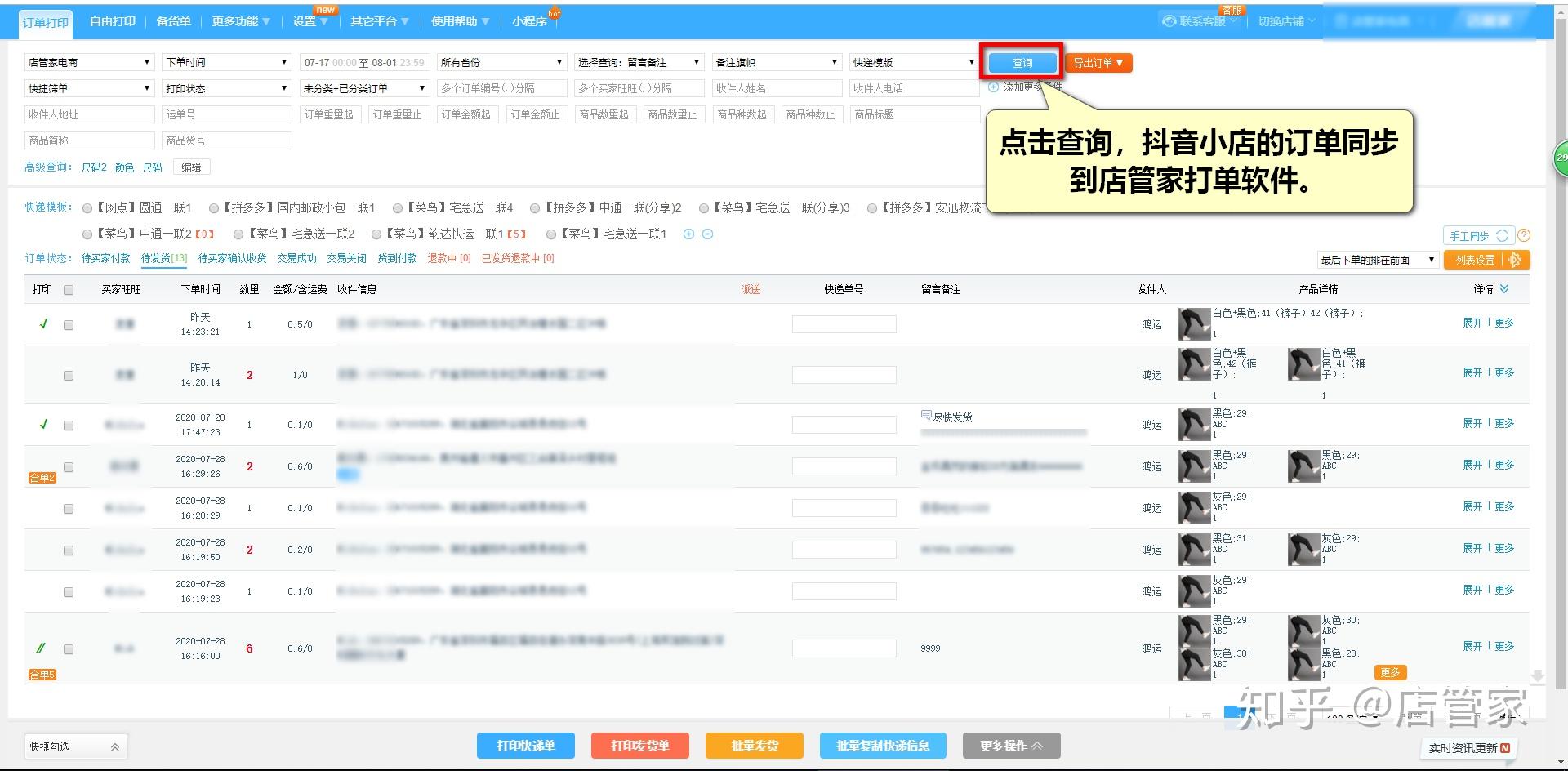
Task: Click the 实时资讯更新 red N icon
Action: click(x=1505, y=748)
